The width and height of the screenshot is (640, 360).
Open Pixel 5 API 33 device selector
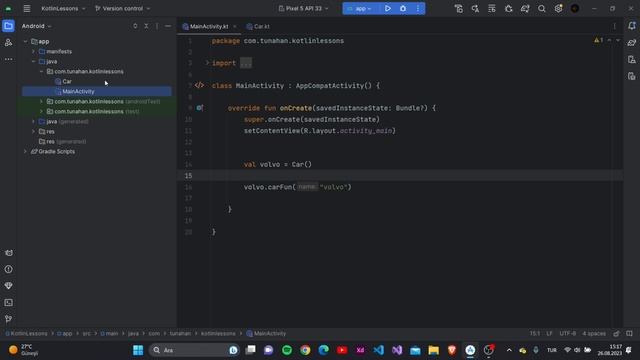(x=303, y=8)
